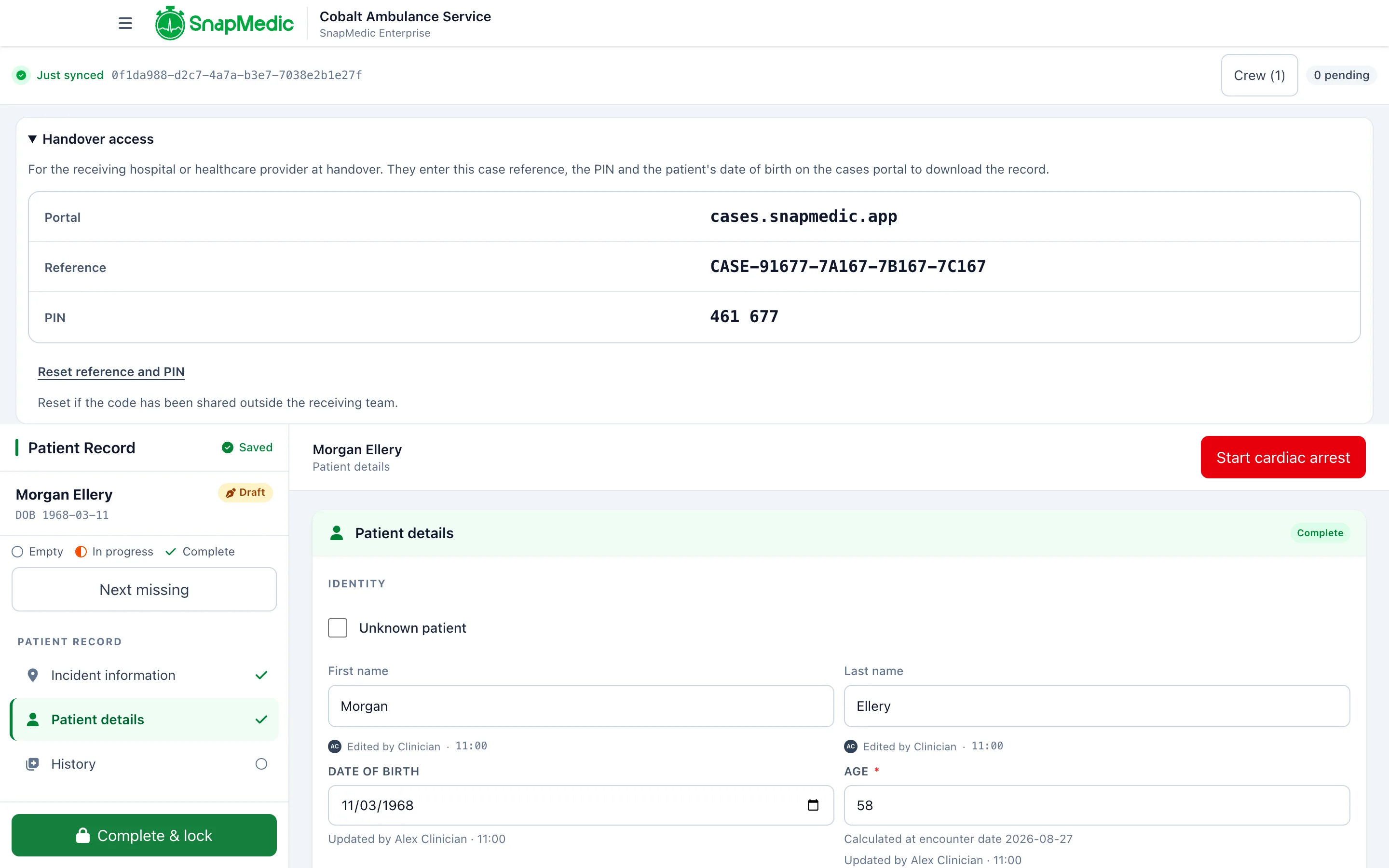Click Cobalt Ambulance Service title
The height and width of the screenshot is (868, 1389).
405,16
